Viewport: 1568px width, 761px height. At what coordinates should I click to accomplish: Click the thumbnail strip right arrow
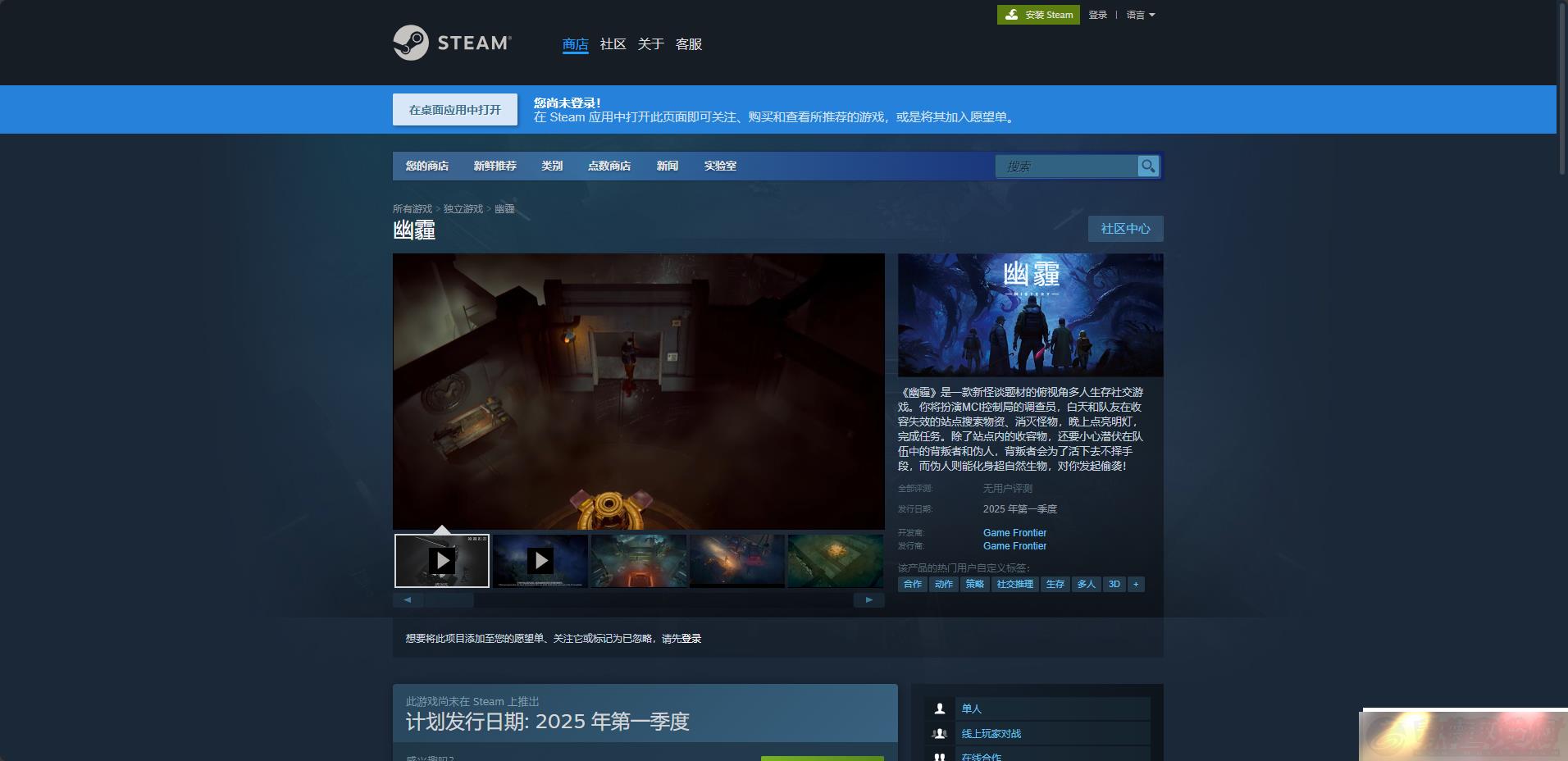[869, 599]
